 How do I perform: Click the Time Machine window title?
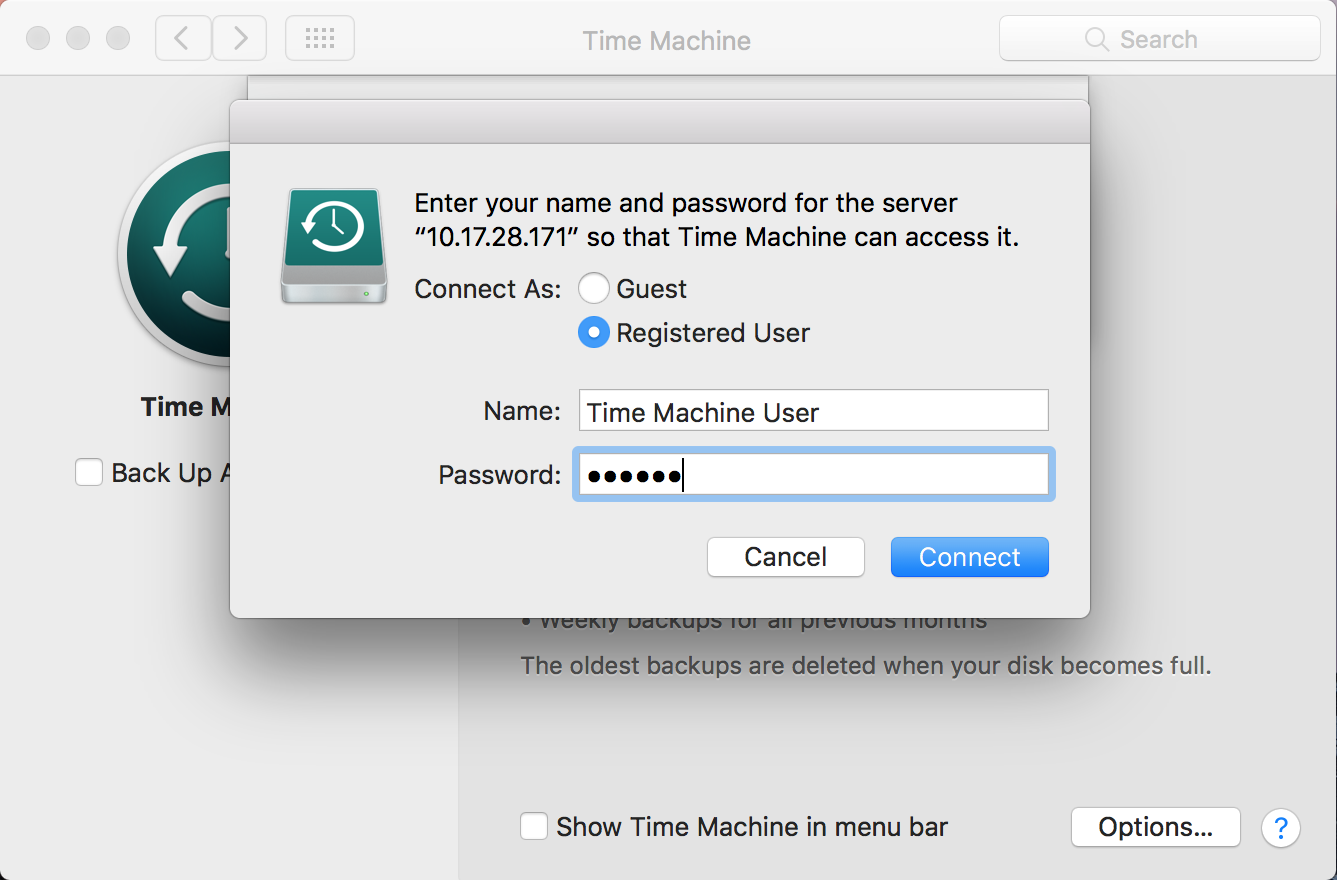pos(667,40)
